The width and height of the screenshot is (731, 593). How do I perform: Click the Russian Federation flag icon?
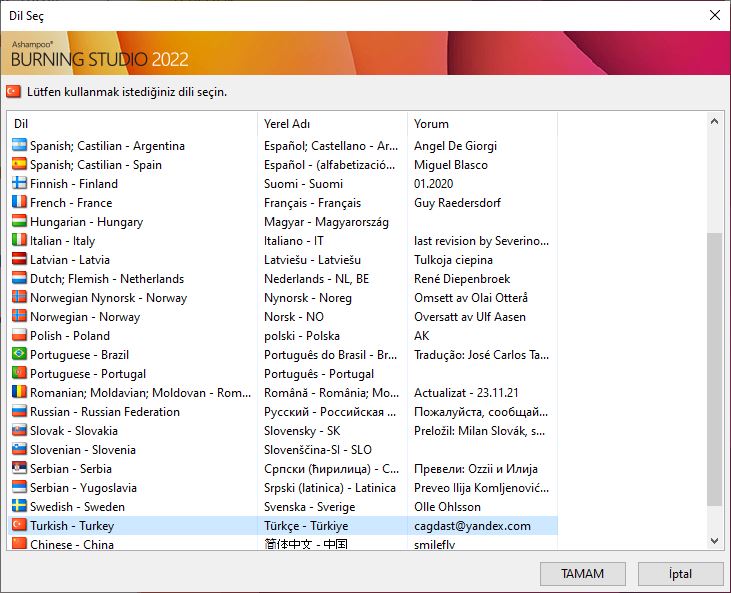pyautogui.click(x=19, y=411)
